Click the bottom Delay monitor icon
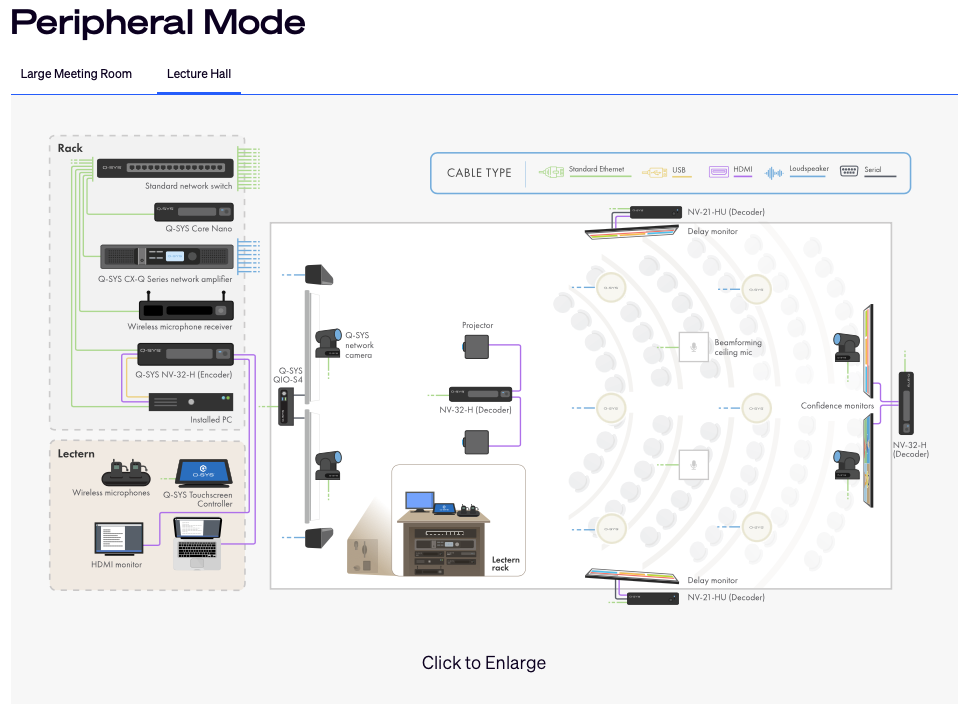 [632, 576]
